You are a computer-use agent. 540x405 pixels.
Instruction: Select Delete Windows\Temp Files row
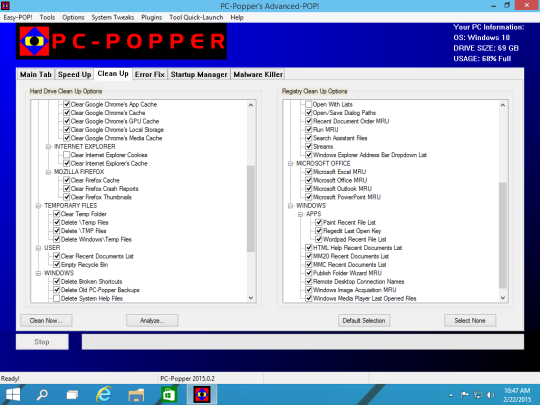click(x=96, y=239)
